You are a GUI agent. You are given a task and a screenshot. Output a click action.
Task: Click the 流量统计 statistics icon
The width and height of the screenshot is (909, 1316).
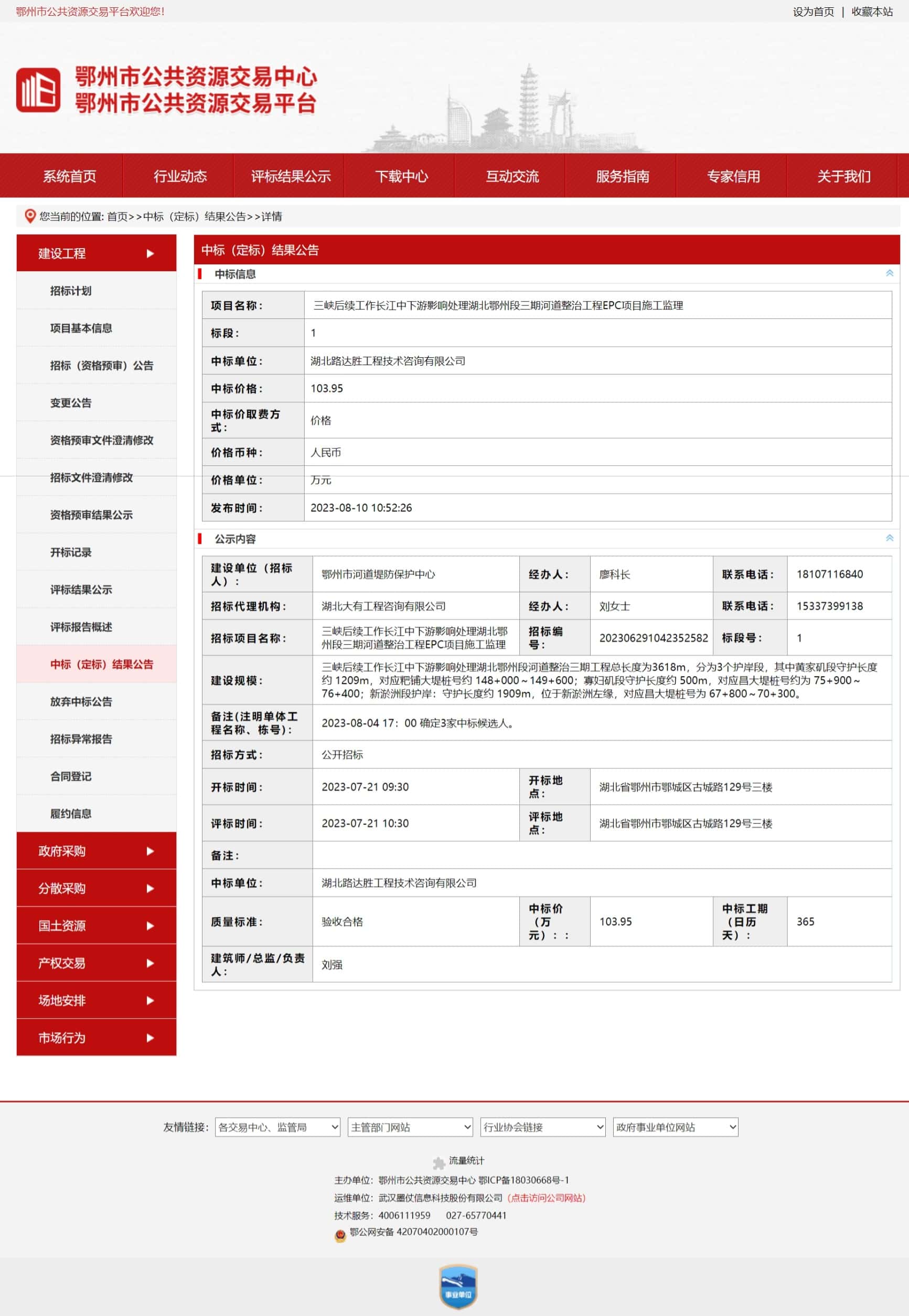[x=439, y=1162]
